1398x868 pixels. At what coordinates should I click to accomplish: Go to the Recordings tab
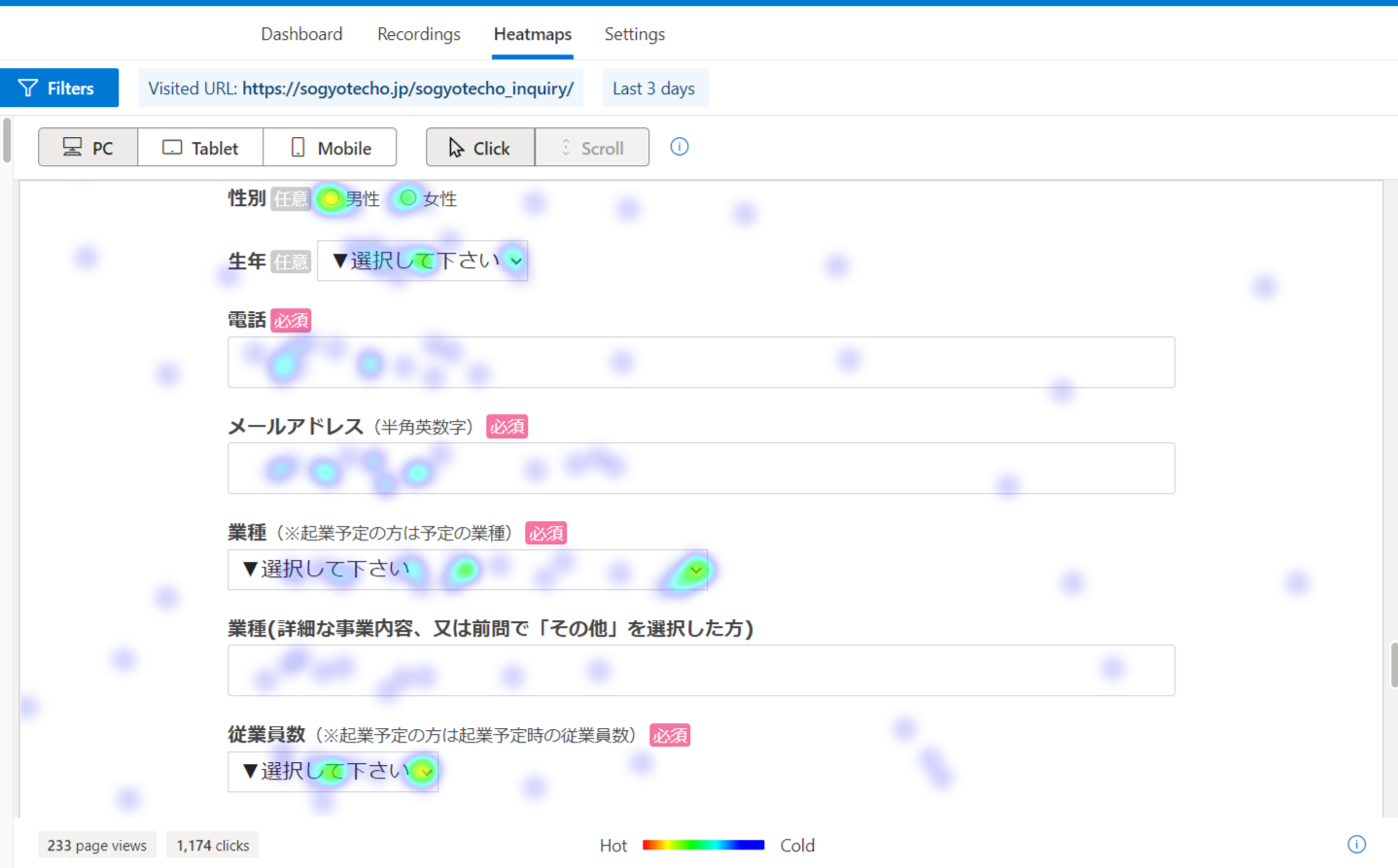point(419,34)
